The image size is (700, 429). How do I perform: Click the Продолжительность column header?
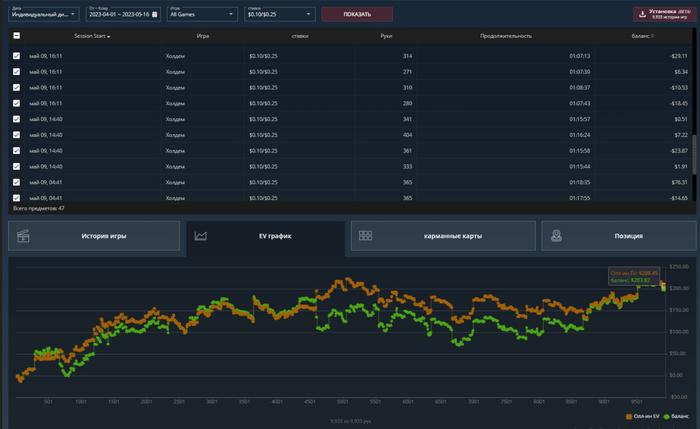point(506,36)
